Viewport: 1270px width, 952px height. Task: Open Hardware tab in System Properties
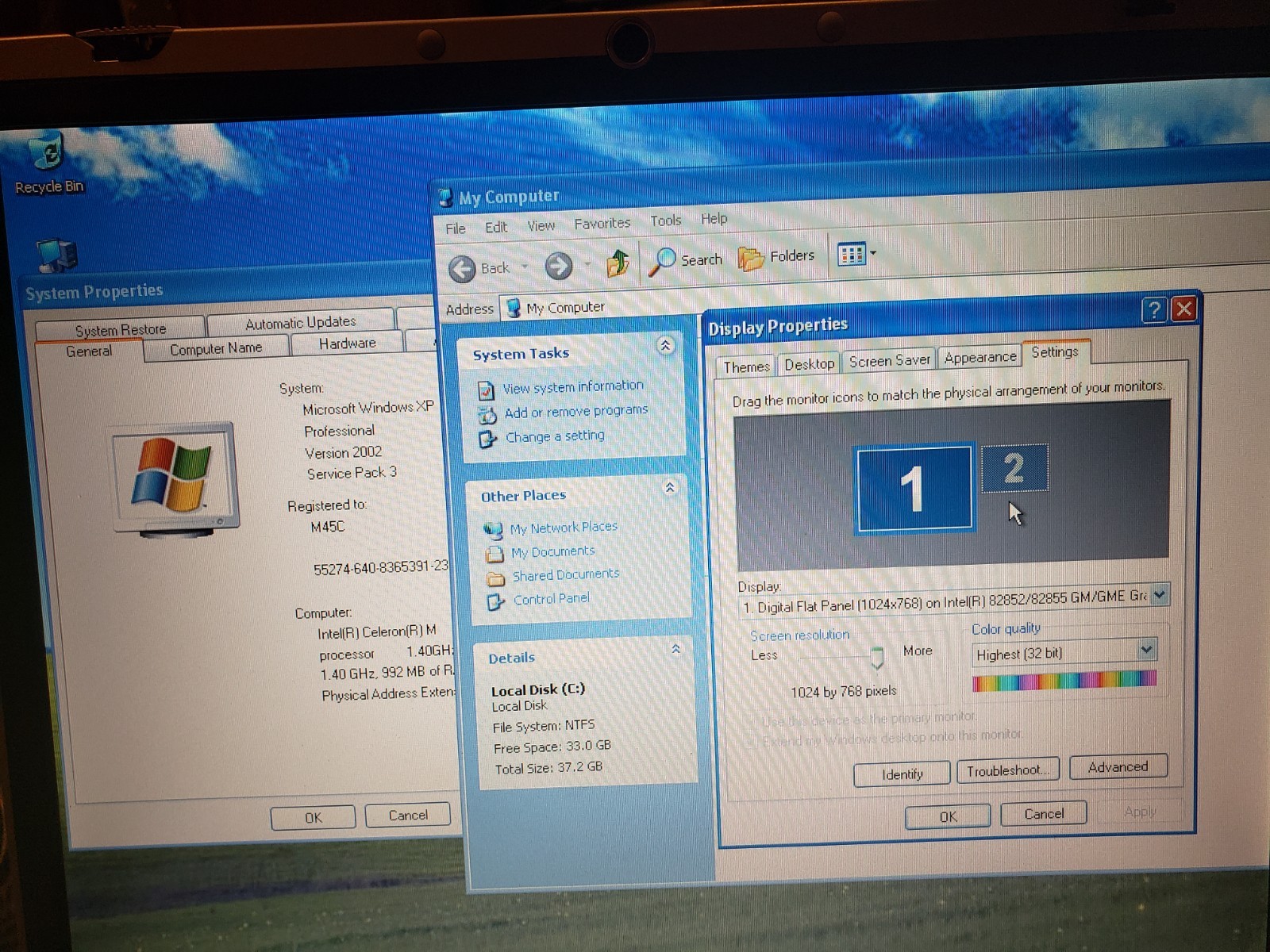[x=347, y=344]
